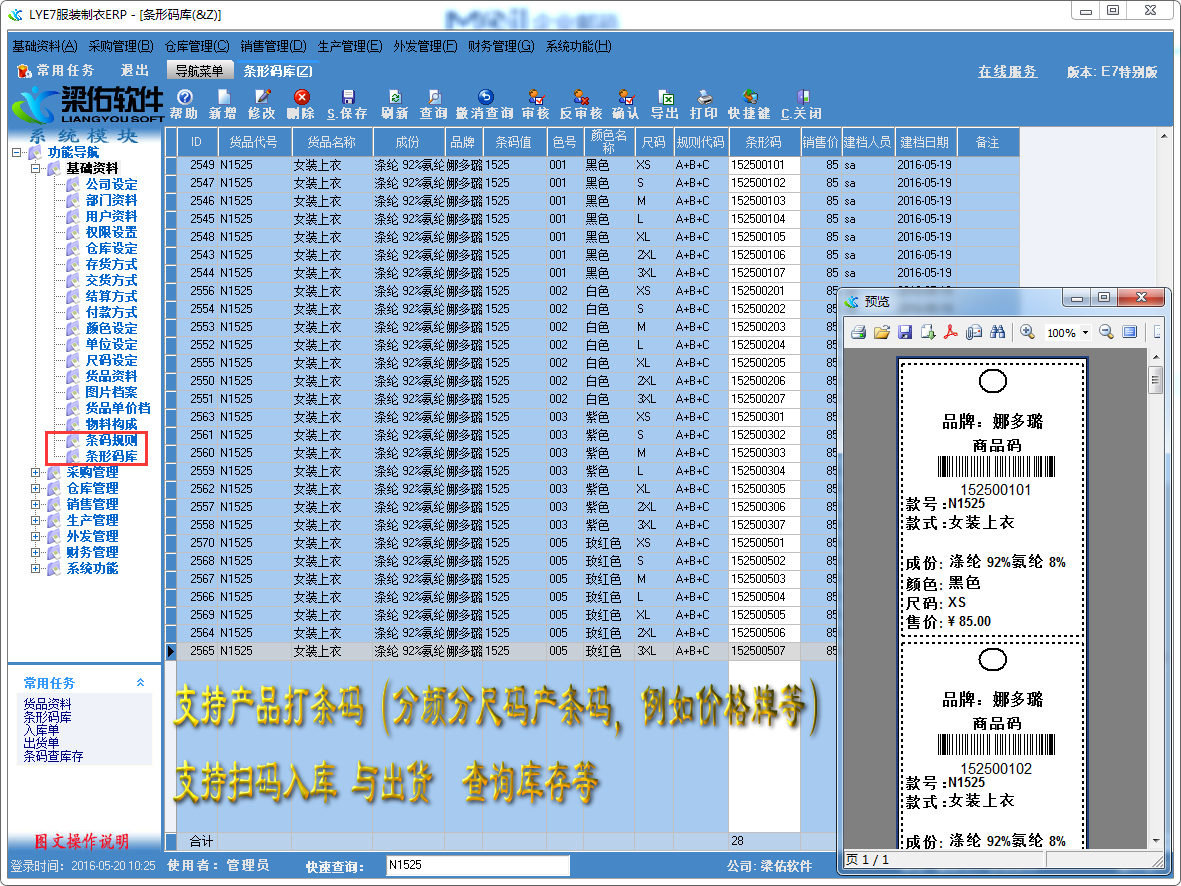Click the C.关闭 close toolbar icon
This screenshot has height=886, width=1181.
pos(802,97)
